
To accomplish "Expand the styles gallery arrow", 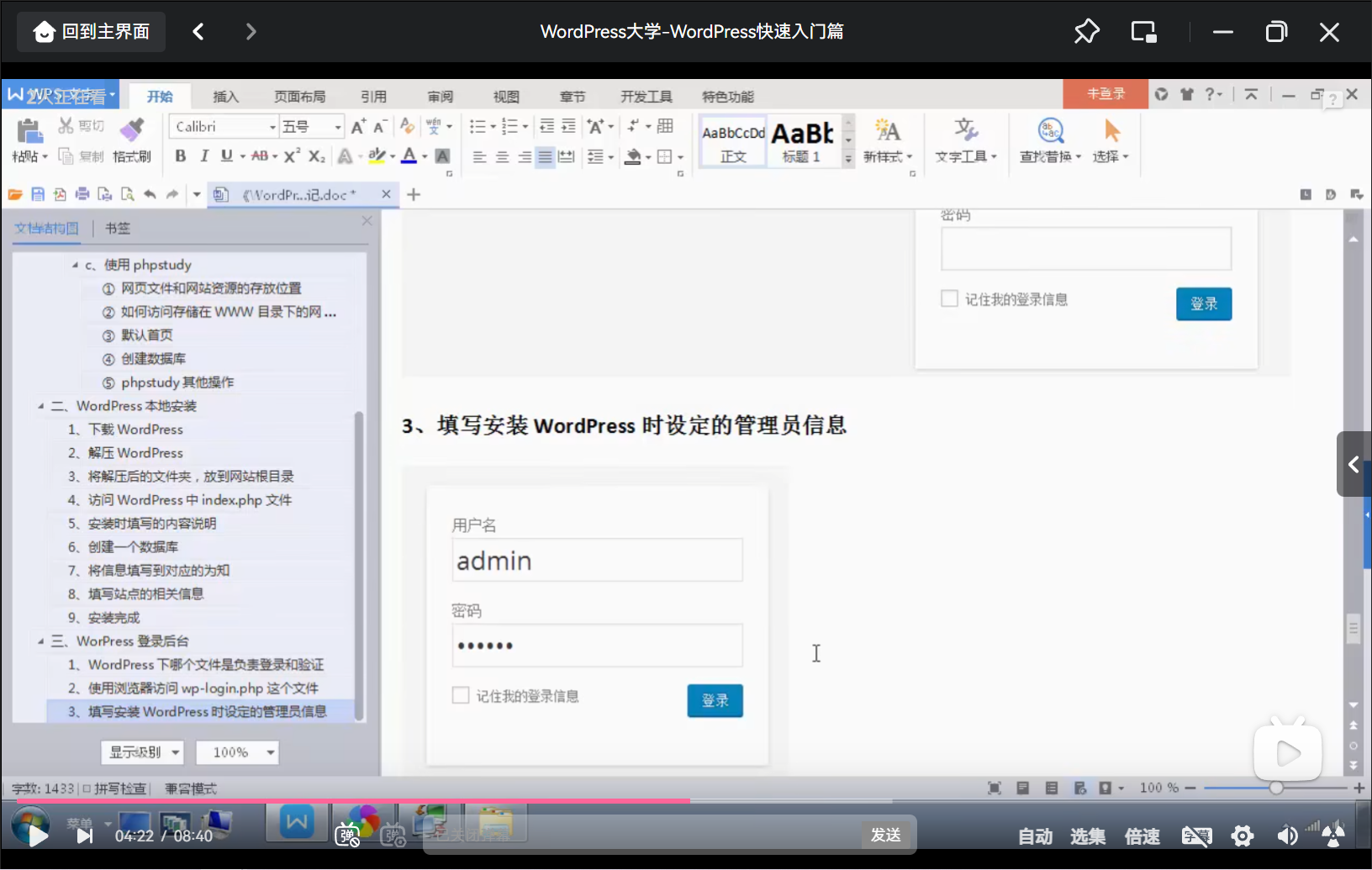I will pos(848,158).
